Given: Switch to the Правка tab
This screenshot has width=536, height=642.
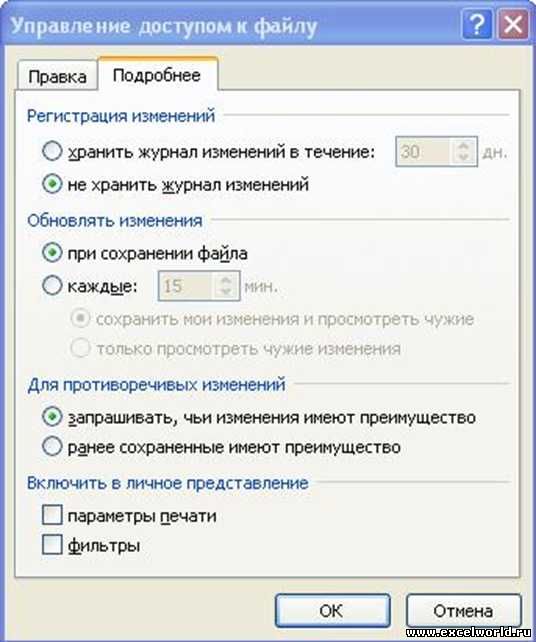Looking at the screenshot, I should pos(57,77).
